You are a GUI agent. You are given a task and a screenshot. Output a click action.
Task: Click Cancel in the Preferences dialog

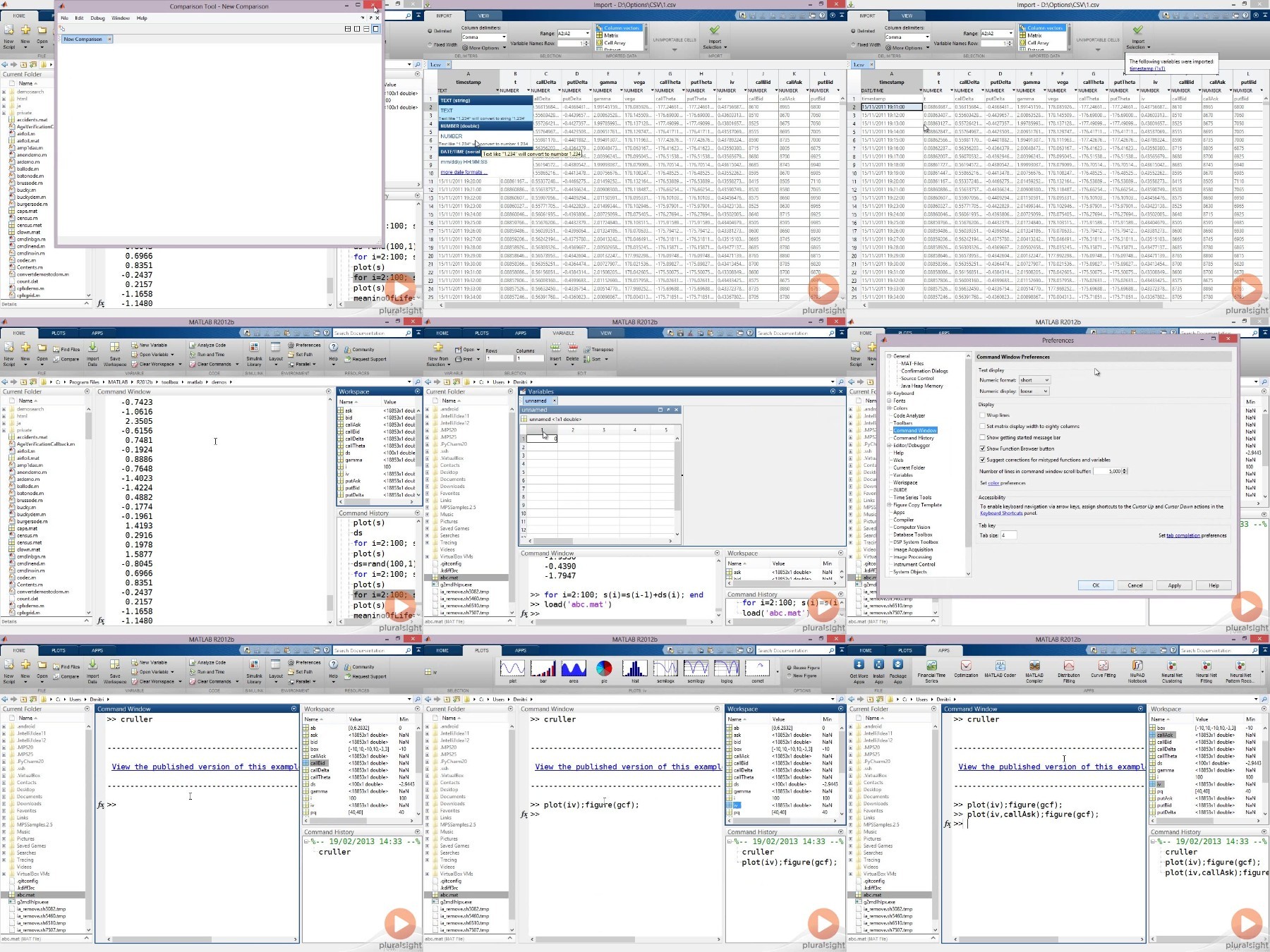point(1135,585)
